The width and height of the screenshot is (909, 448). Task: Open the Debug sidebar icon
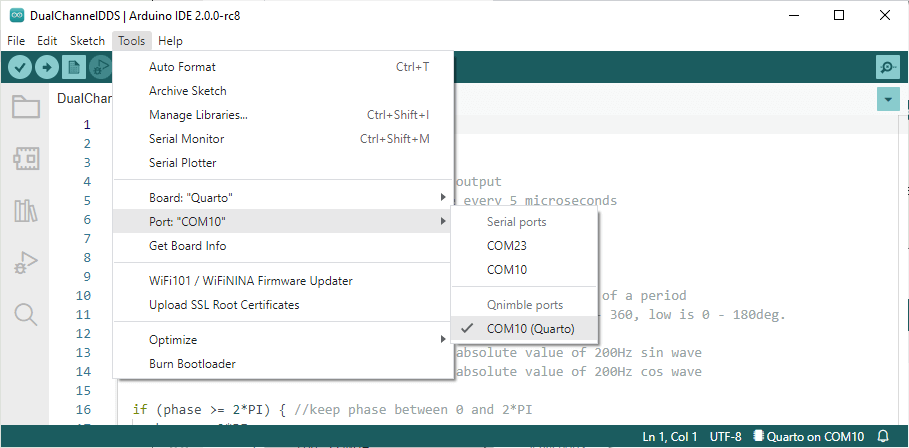click(x=25, y=263)
